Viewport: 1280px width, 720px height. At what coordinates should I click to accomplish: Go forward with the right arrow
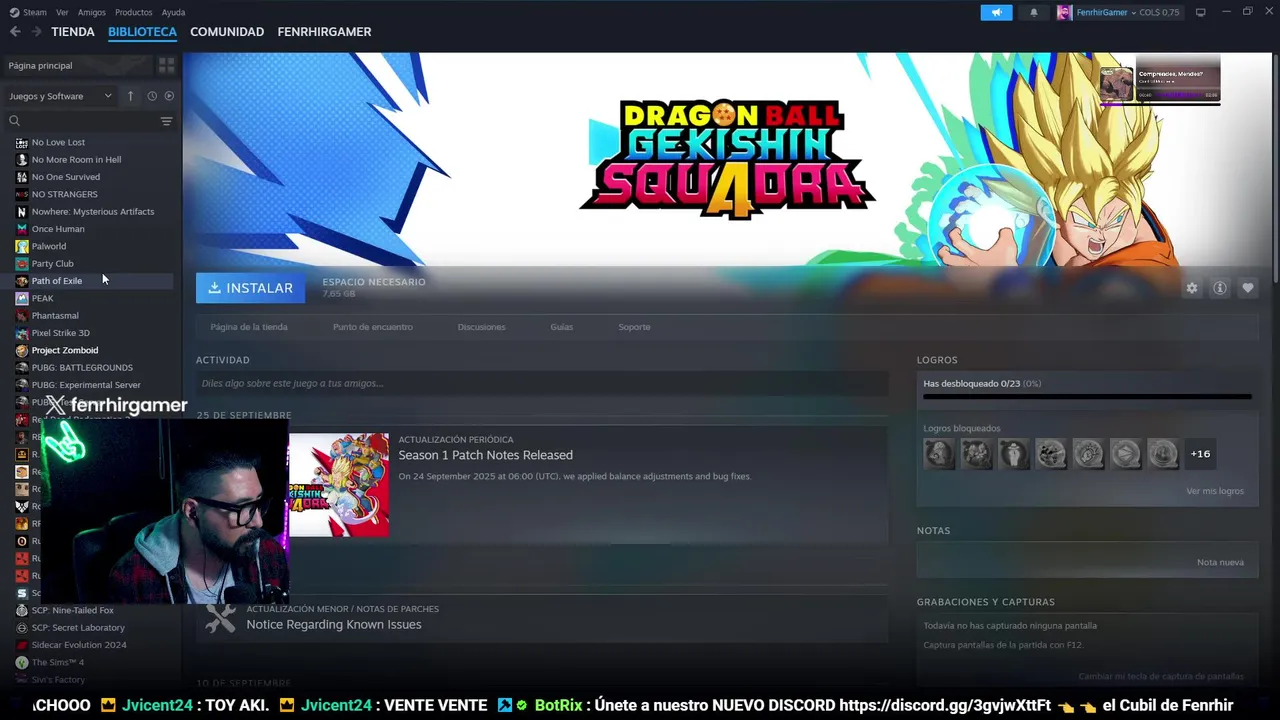click(36, 32)
